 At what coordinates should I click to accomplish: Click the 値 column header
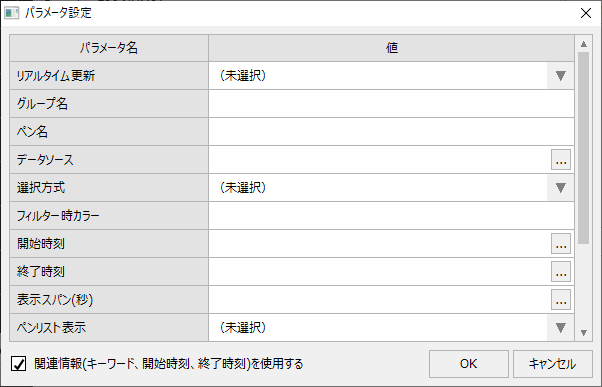pyautogui.click(x=391, y=48)
